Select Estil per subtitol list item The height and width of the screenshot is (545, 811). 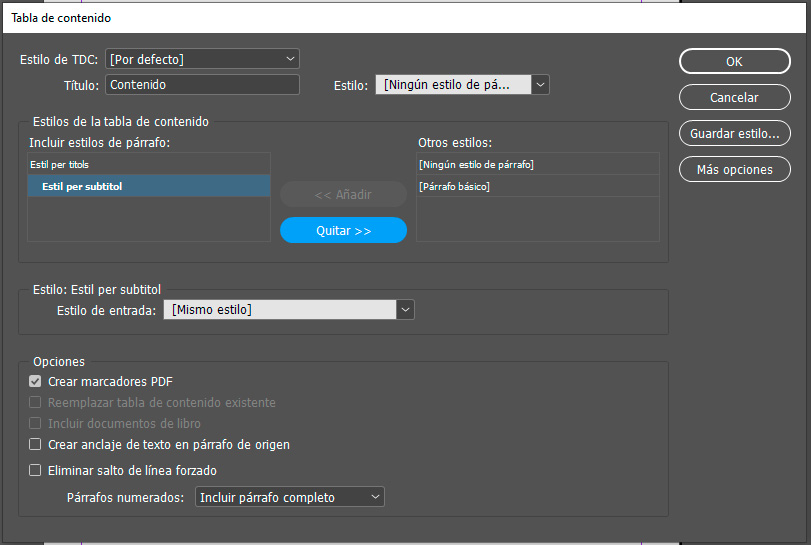point(148,186)
